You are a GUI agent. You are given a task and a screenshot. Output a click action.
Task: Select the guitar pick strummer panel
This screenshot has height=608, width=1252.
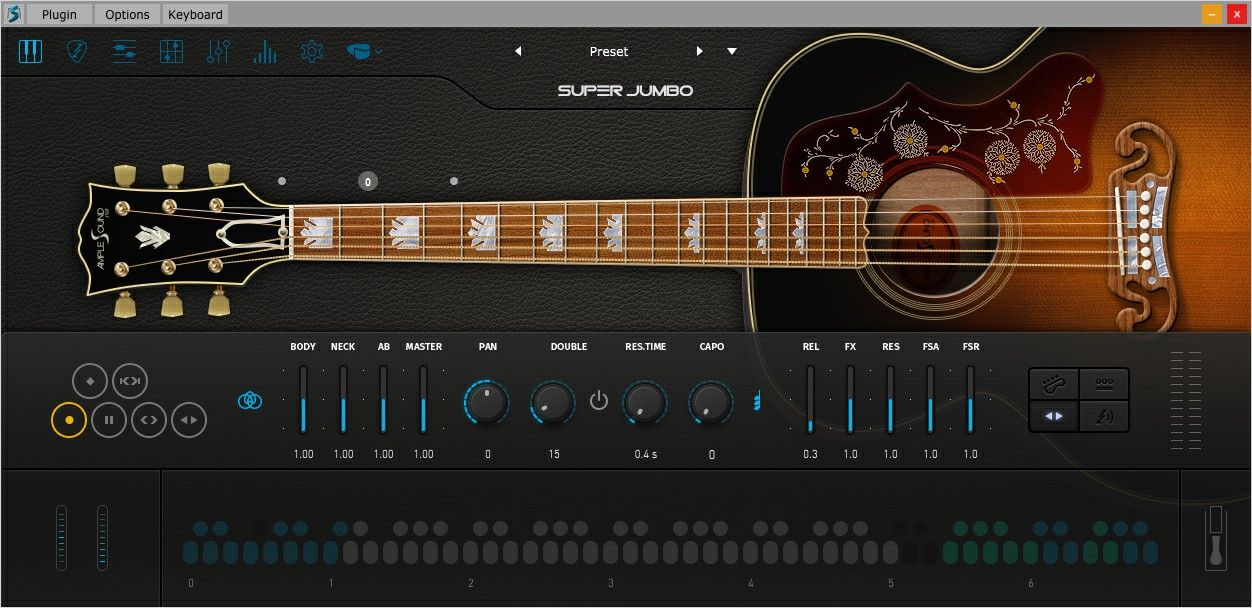(x=76, y=51)
